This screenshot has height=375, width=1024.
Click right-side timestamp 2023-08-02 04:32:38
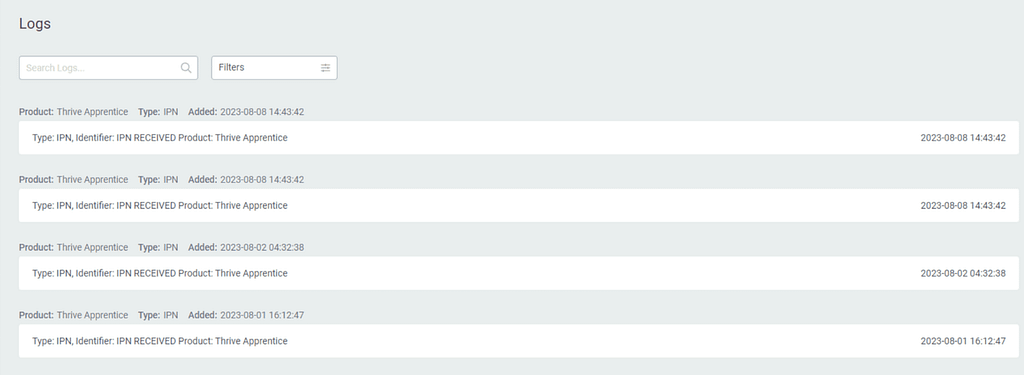(963, 273)
